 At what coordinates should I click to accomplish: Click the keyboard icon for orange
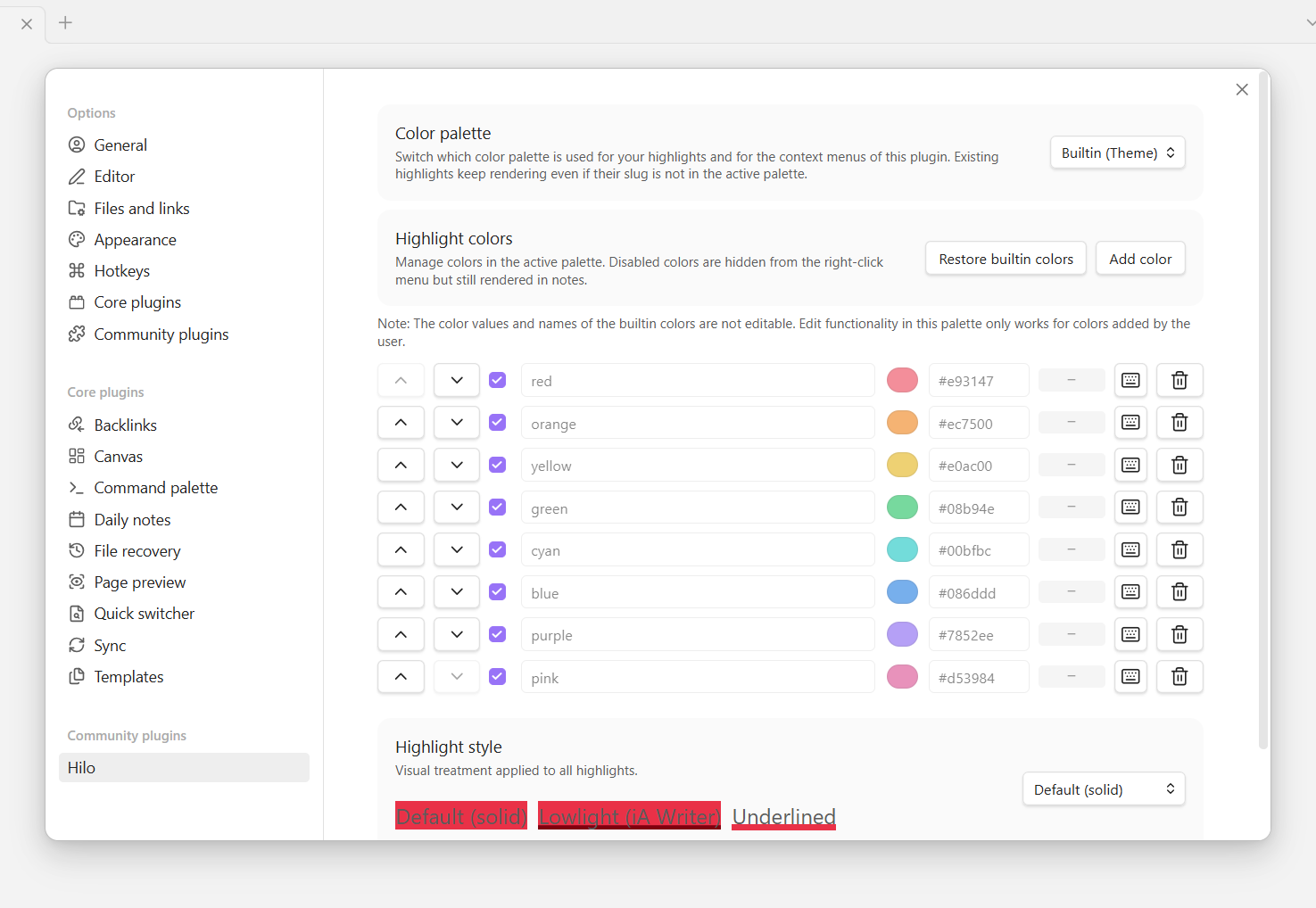(1130, 423)
